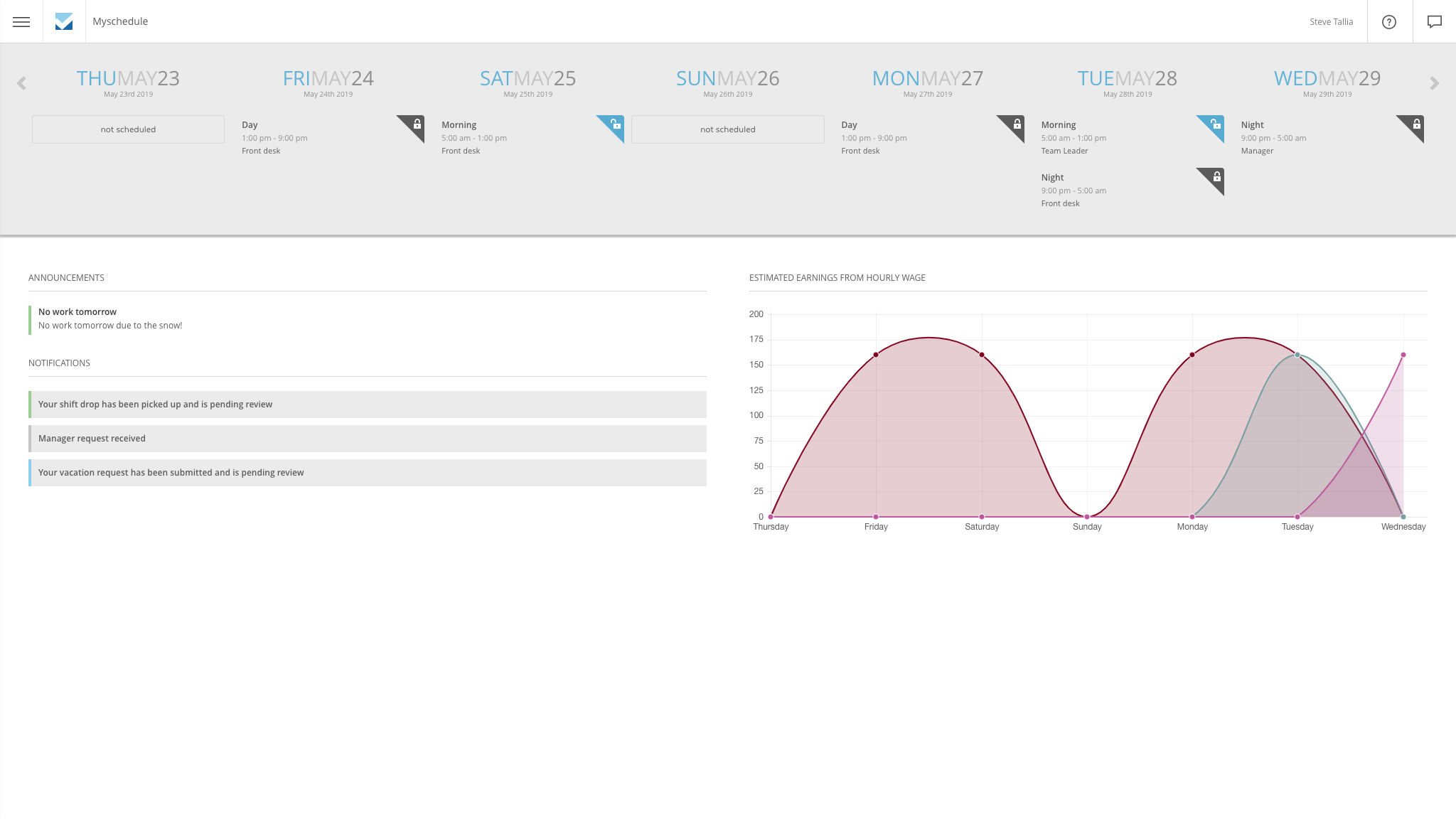The height and width of the screenshot is (819, 1456).
Task: Select Thursday not scheduled box
Action: pyautogui.click(x=128, y=129)
